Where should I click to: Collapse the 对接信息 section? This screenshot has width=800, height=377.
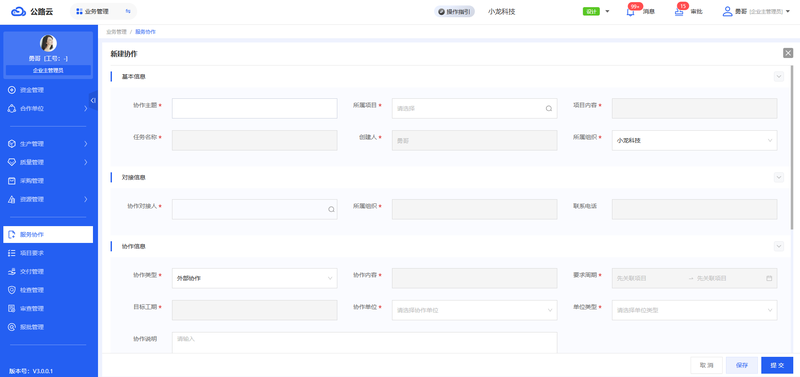click(x=779, y=177)
